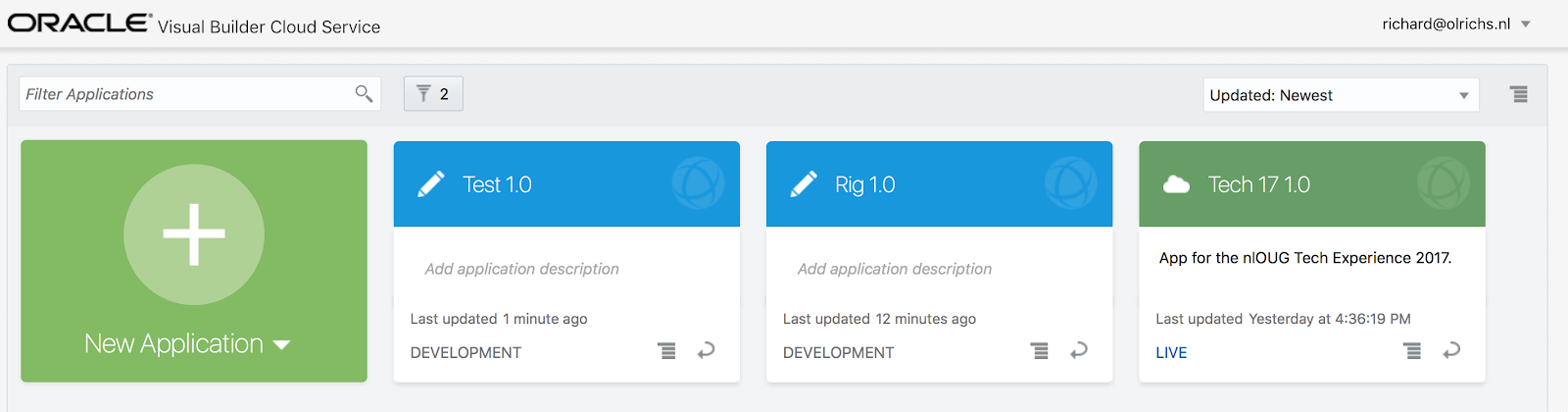The width and height of the screenshot is (1568, 412).
Task: Click the cloud icon on Tech 17 1.0
Action: pyautogui.click(x=1176, y=184)
